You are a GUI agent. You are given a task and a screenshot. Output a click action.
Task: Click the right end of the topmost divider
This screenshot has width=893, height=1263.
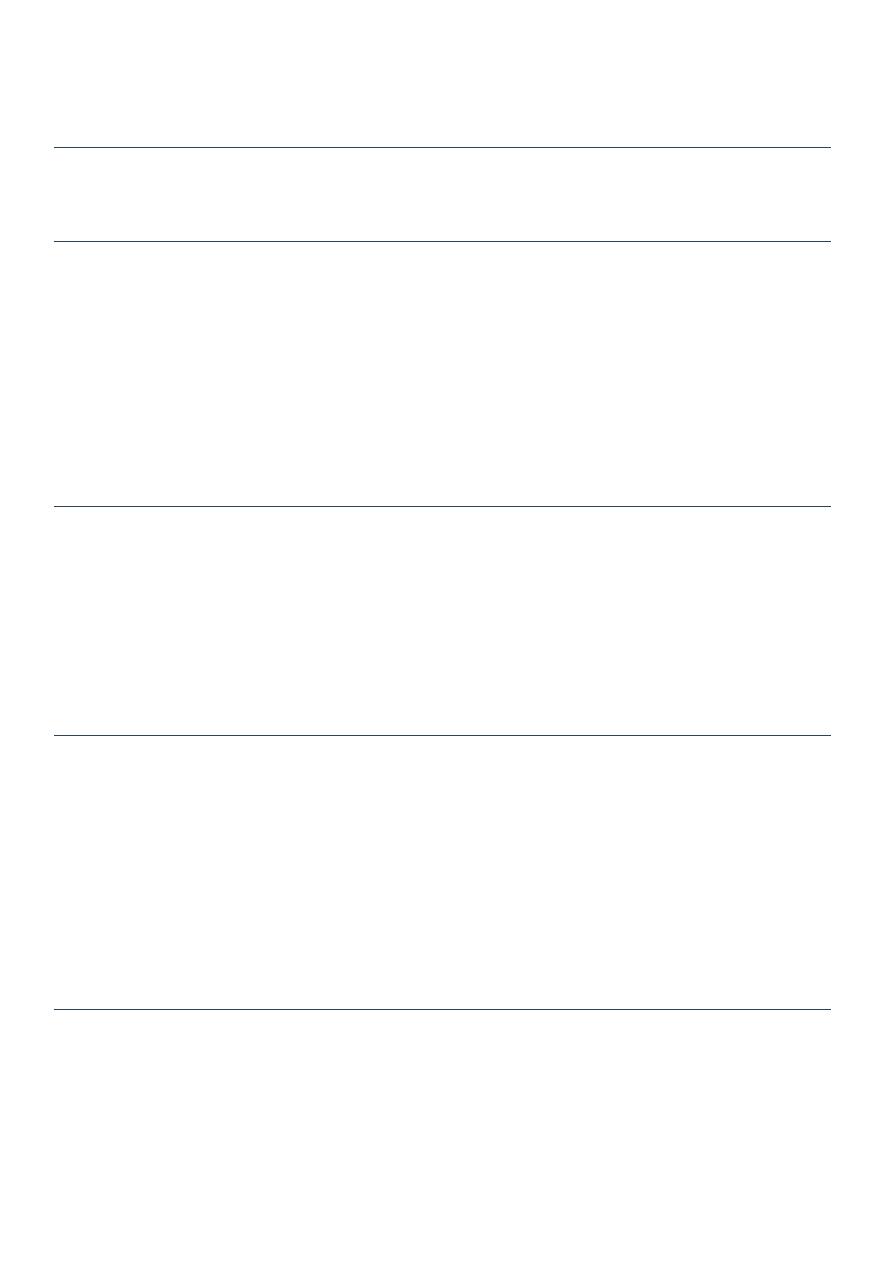pyautogui.click(x=829, y=148)
